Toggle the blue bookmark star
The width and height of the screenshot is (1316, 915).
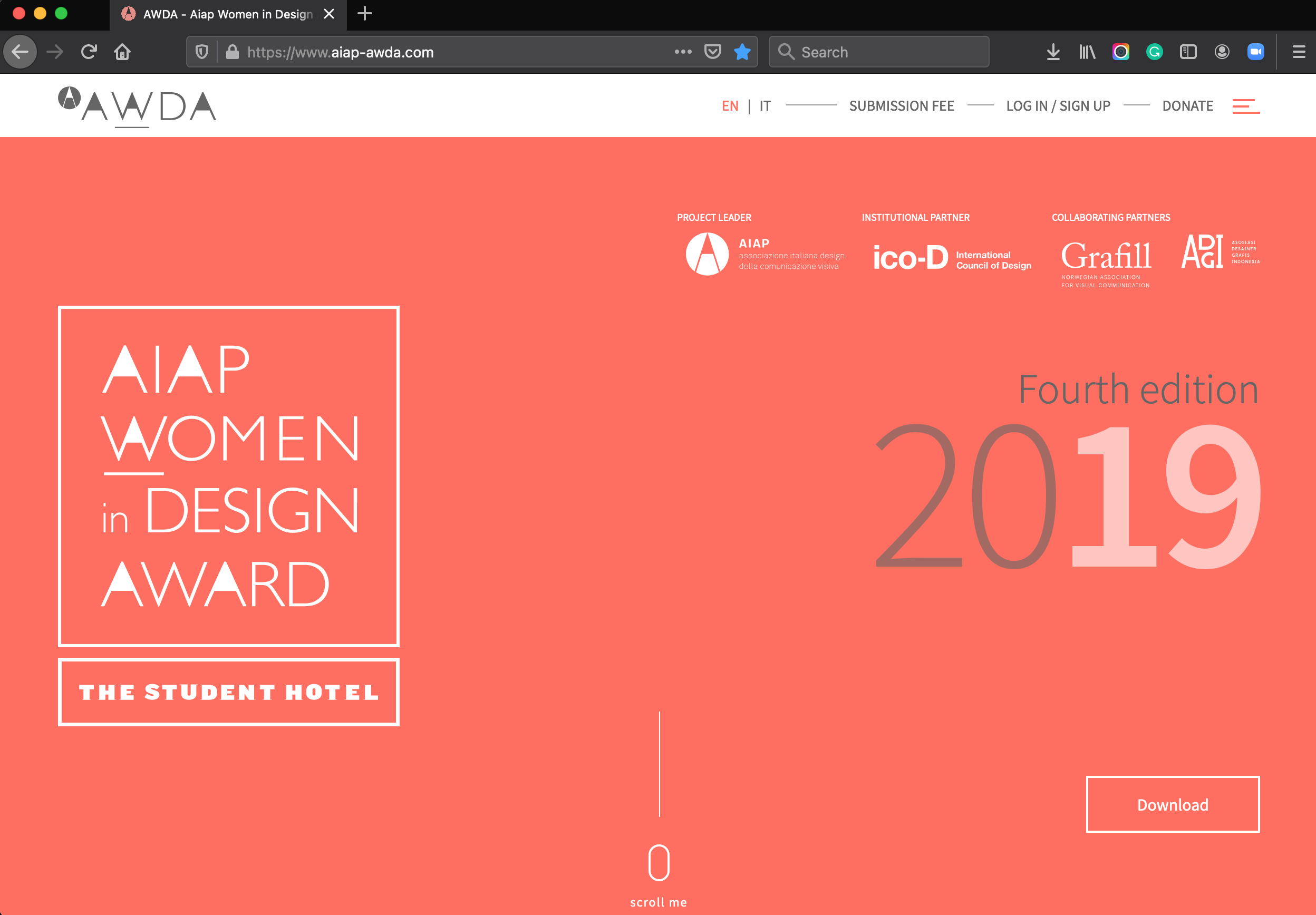coord(742,52)
